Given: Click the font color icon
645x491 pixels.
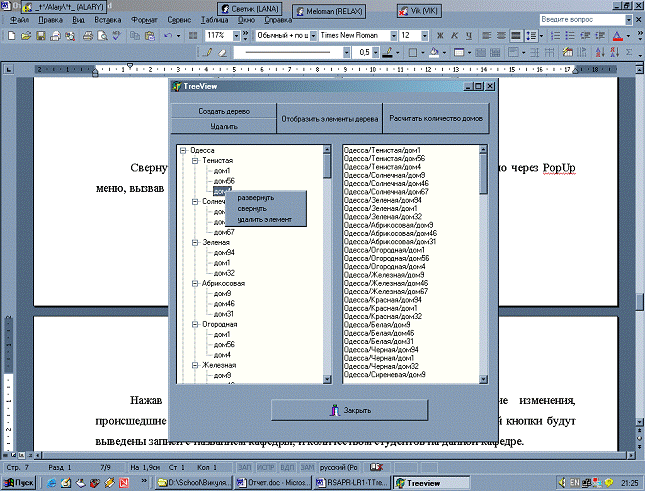Looking at the screenshot, I should pos(617,35).
